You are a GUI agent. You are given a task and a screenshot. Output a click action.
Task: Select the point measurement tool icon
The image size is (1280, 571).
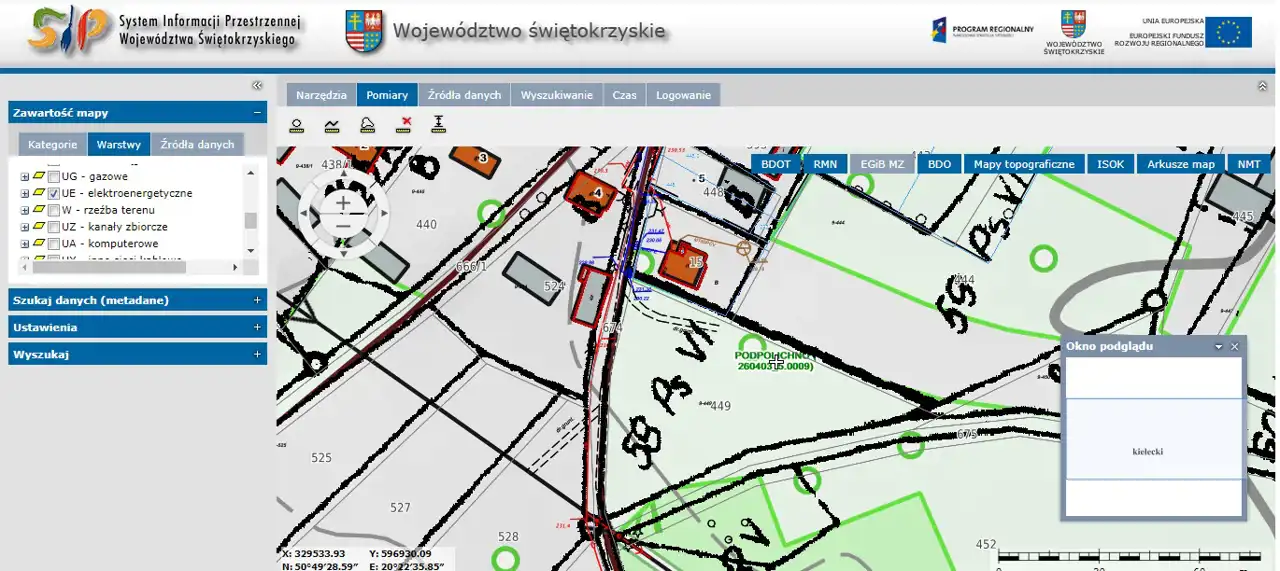pyautogui.click(x=297, y=125)
